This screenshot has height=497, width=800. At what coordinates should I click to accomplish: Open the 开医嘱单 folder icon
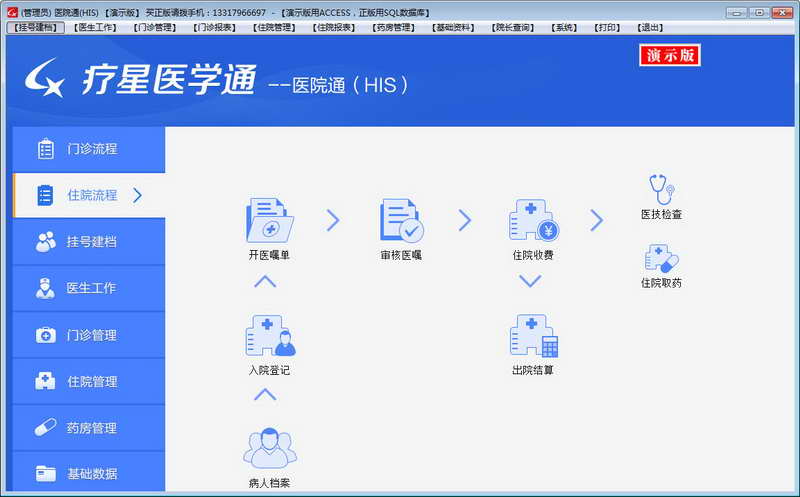tap(269, 220)
